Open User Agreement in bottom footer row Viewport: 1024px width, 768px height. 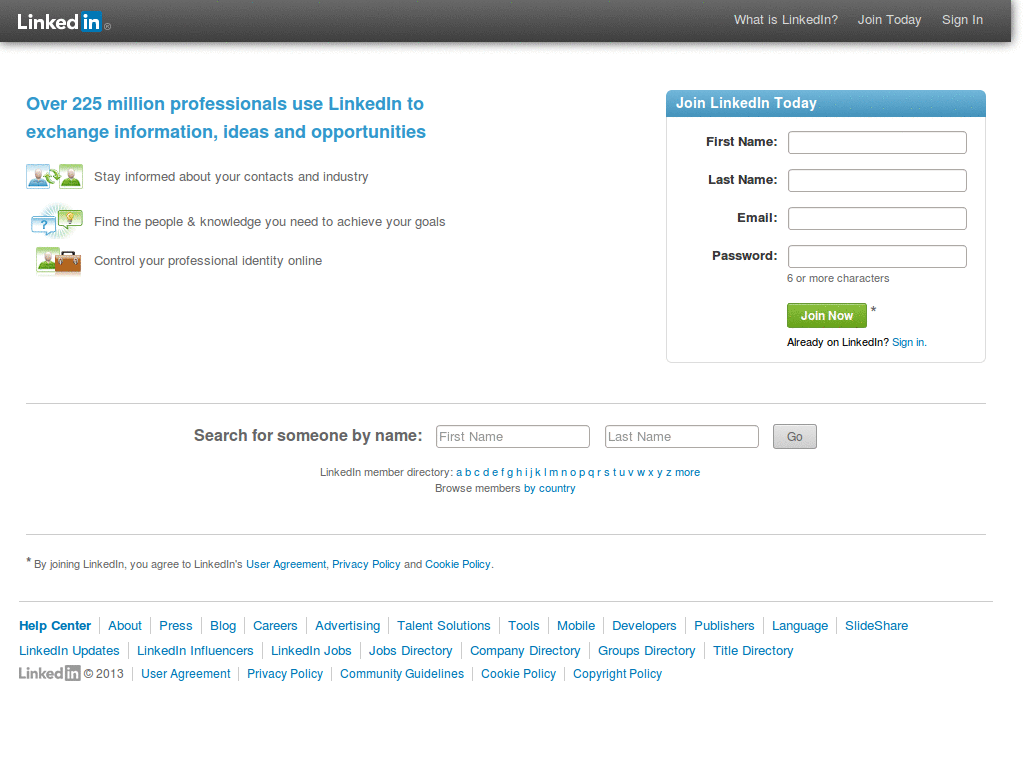click(185, 673)
